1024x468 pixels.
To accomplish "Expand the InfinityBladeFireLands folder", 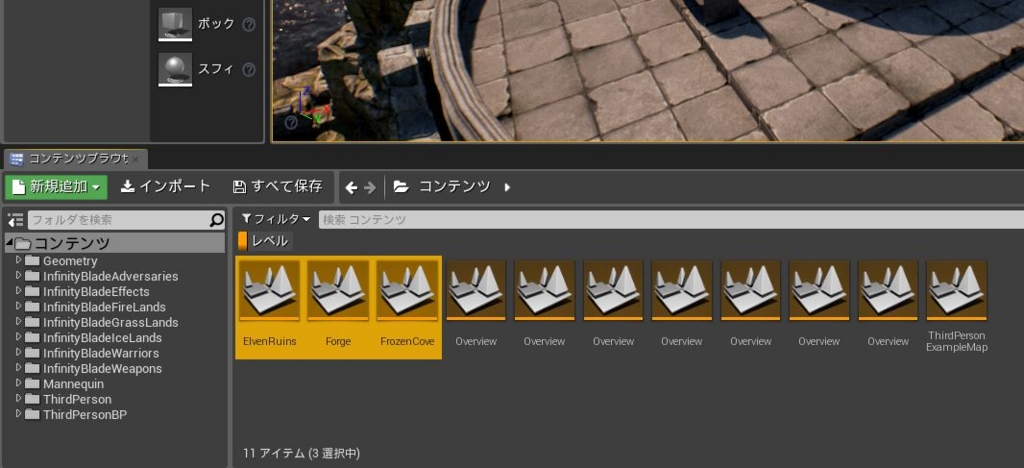I will (x=18, y=307).
